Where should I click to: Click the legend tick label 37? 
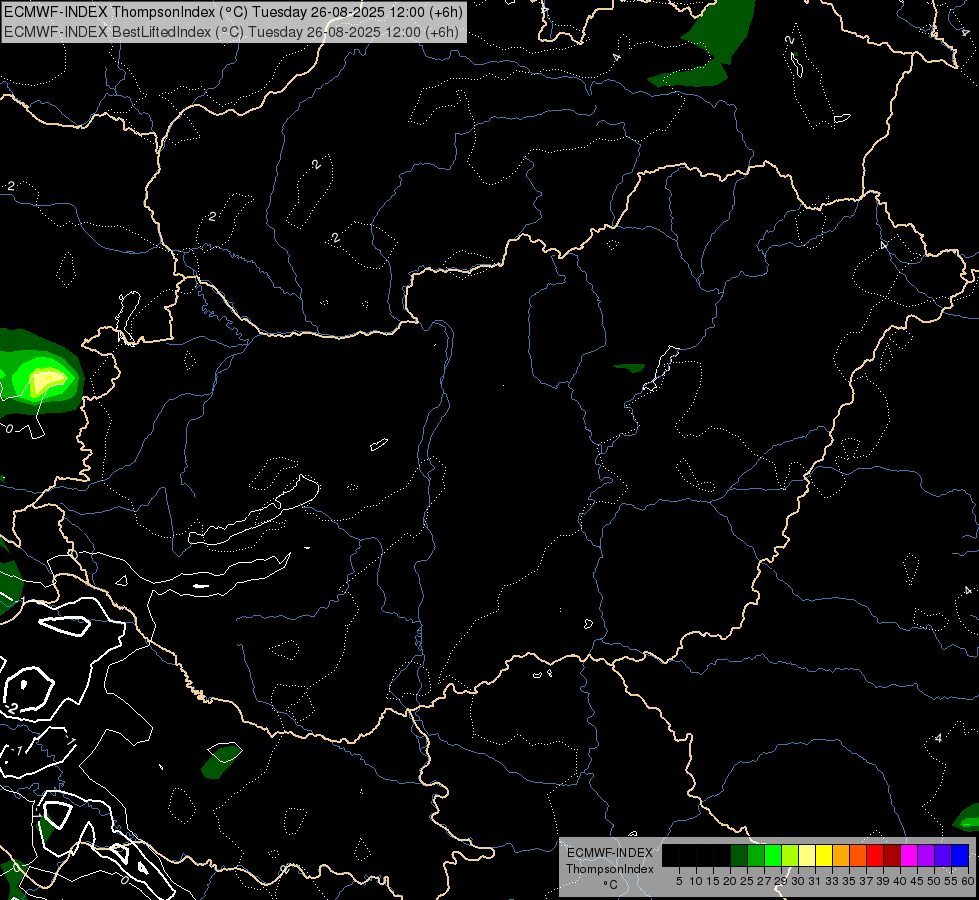click(x=866, y=881)
